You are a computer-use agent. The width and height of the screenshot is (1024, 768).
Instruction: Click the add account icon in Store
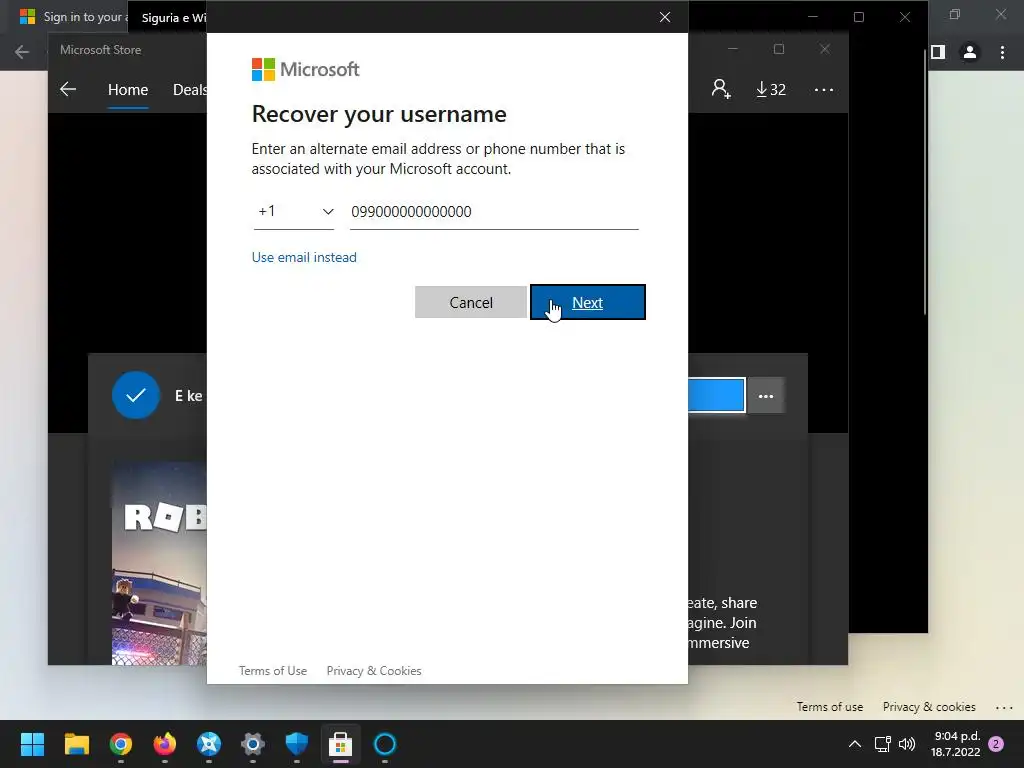coord(721,89)
